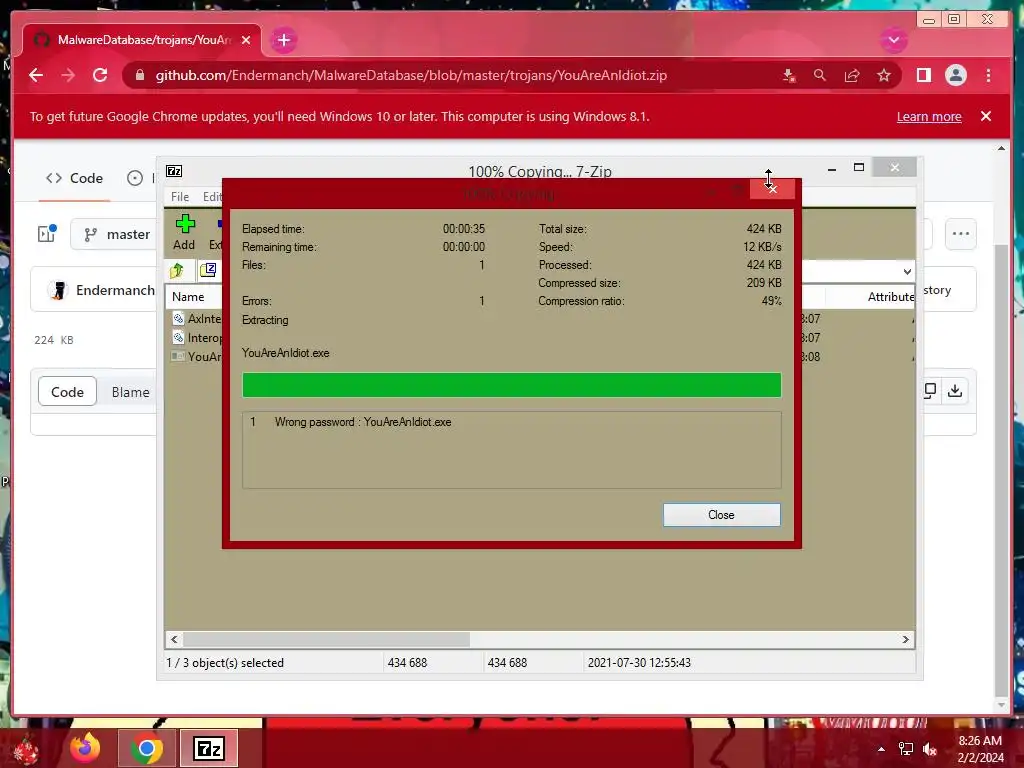The image size is (1024, 768).
Task: Open the Chrome profile avatar
Action: 955,76
